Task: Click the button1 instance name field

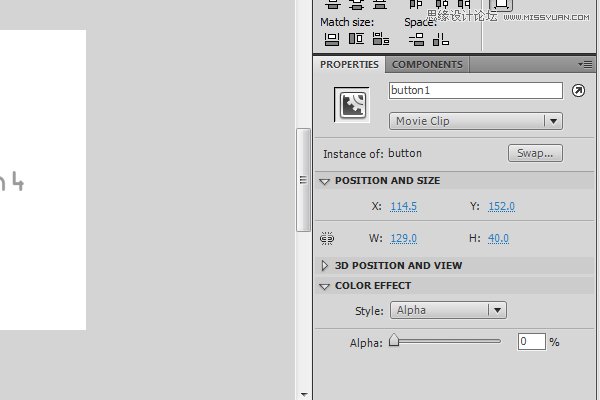Action: (x=475, y=90)
